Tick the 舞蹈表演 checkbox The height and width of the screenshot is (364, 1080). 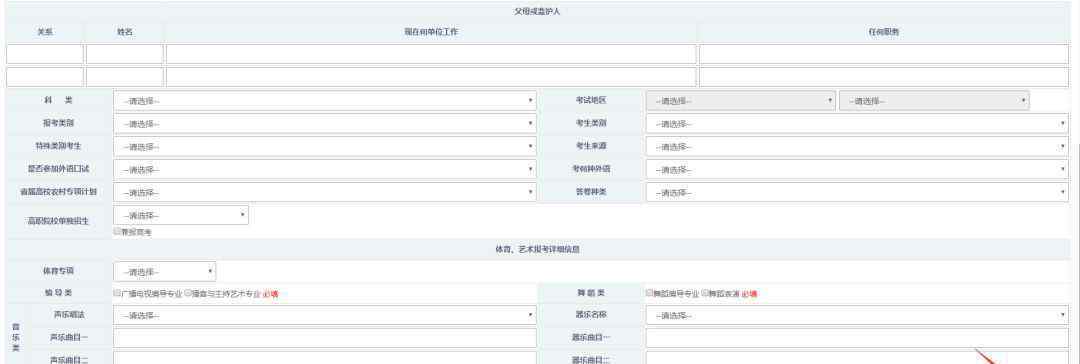pos(705,293)
